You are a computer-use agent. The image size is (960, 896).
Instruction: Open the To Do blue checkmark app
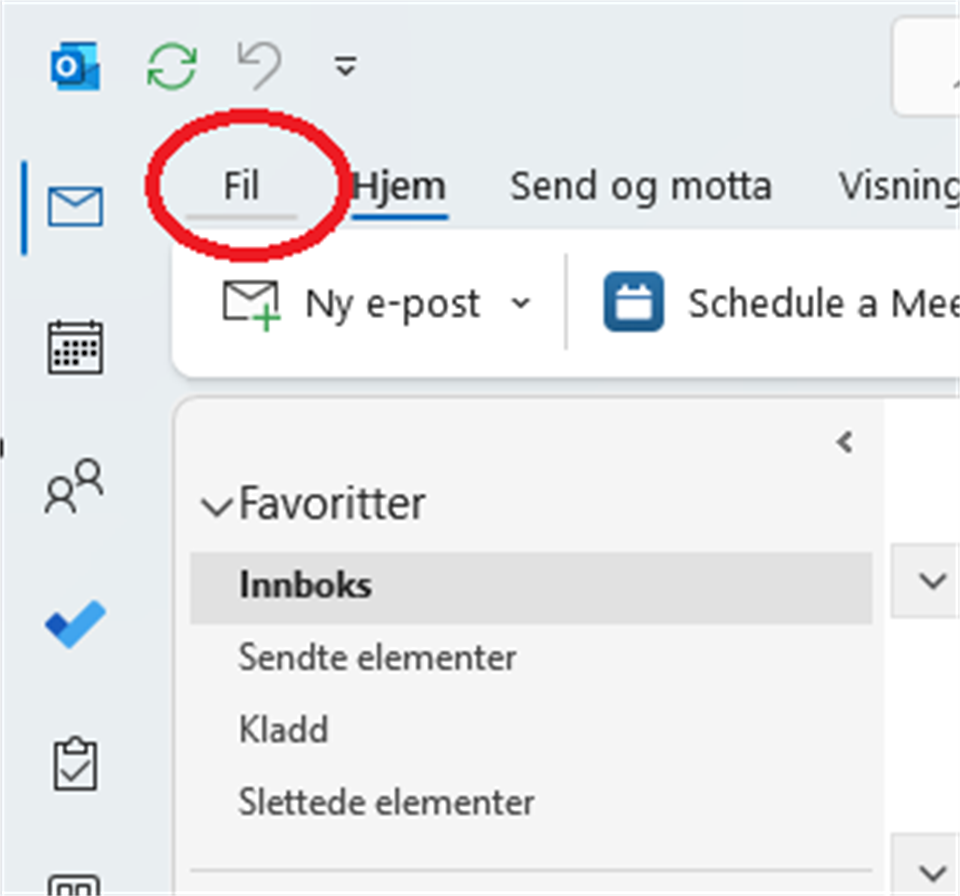tap(75, 624)
